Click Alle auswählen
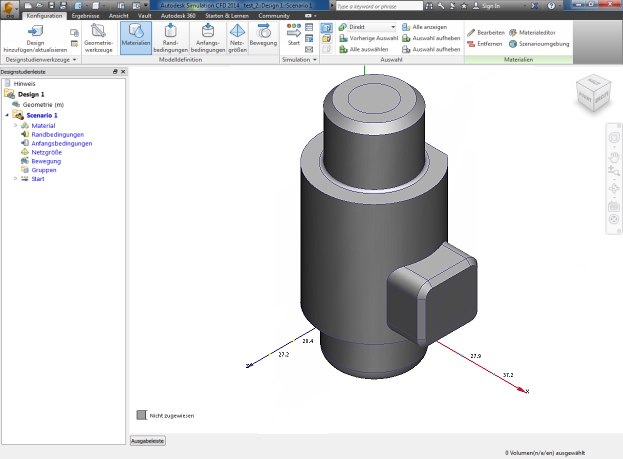 pos(364,49)
